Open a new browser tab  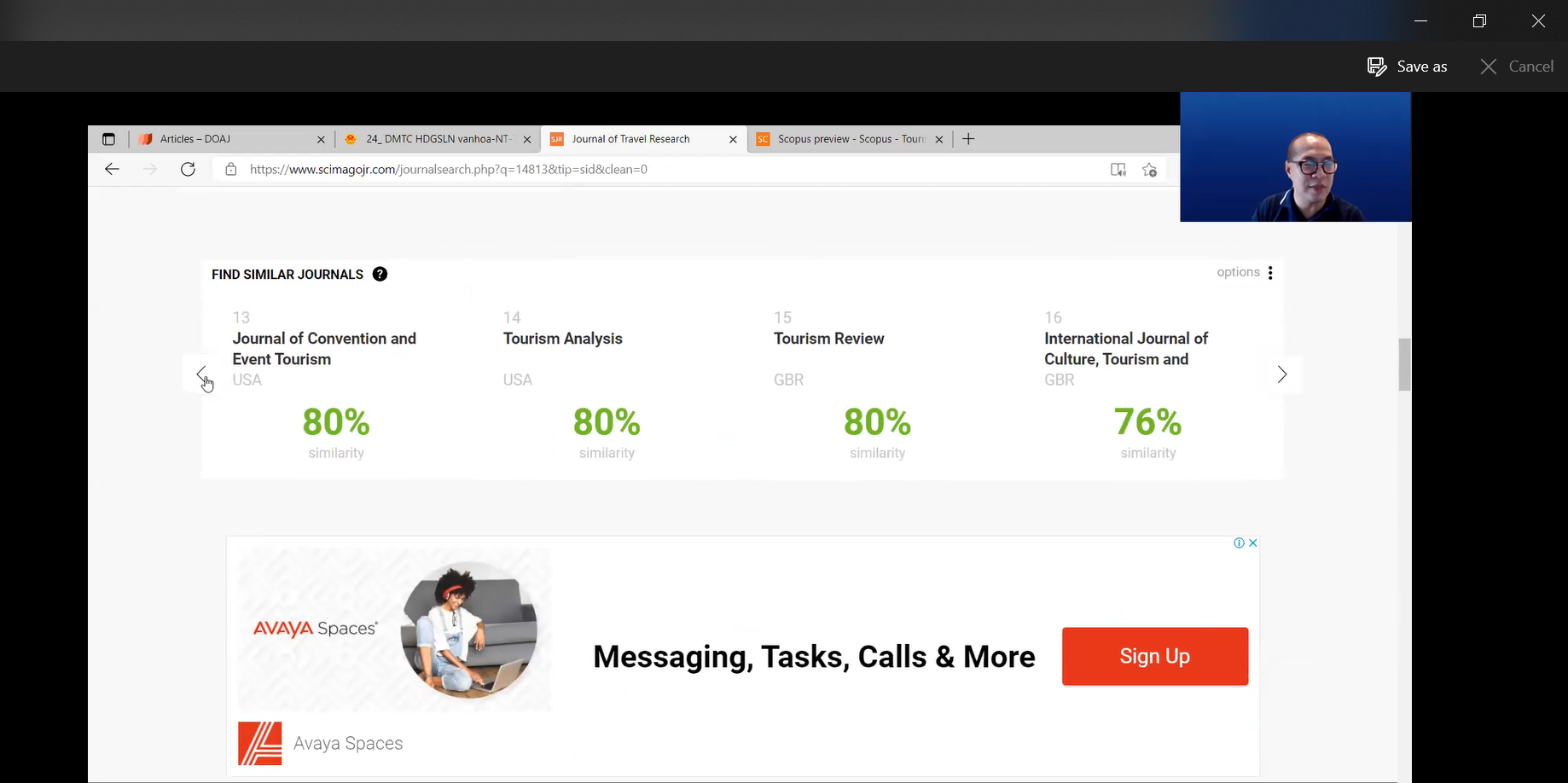pos(968,139)
